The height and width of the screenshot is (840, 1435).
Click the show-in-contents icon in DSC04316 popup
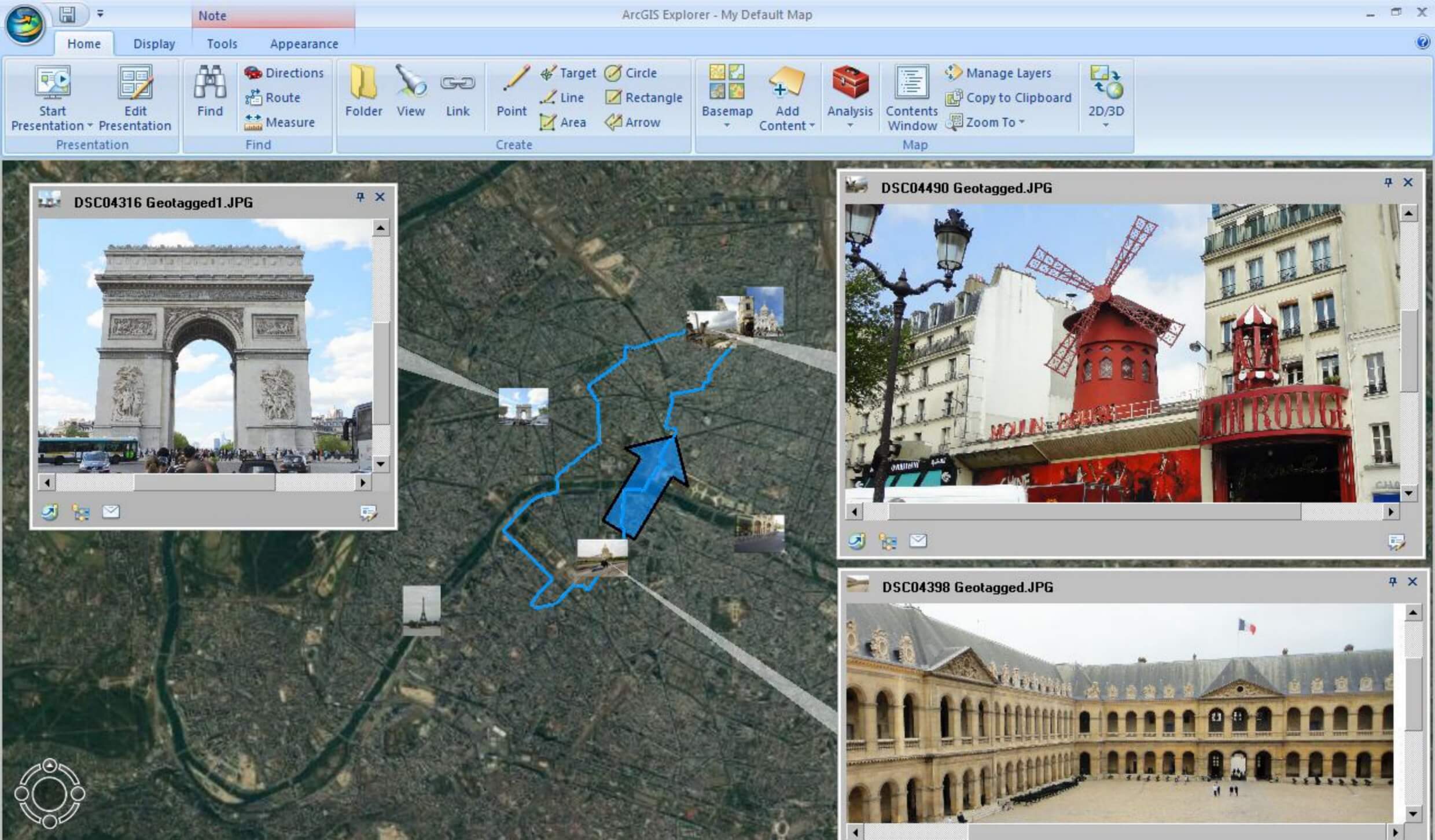pos(80,512)
